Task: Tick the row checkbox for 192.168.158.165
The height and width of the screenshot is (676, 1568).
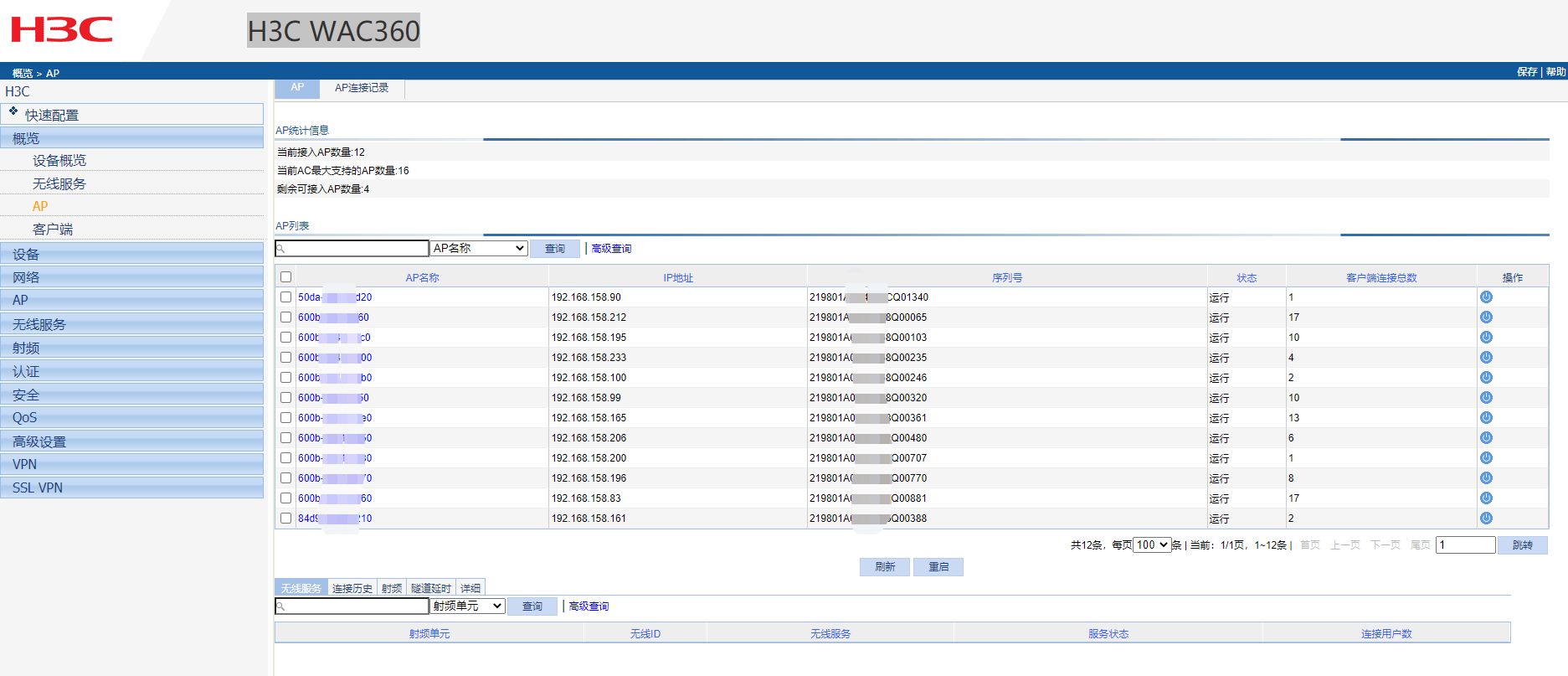Action: (286, 418)
